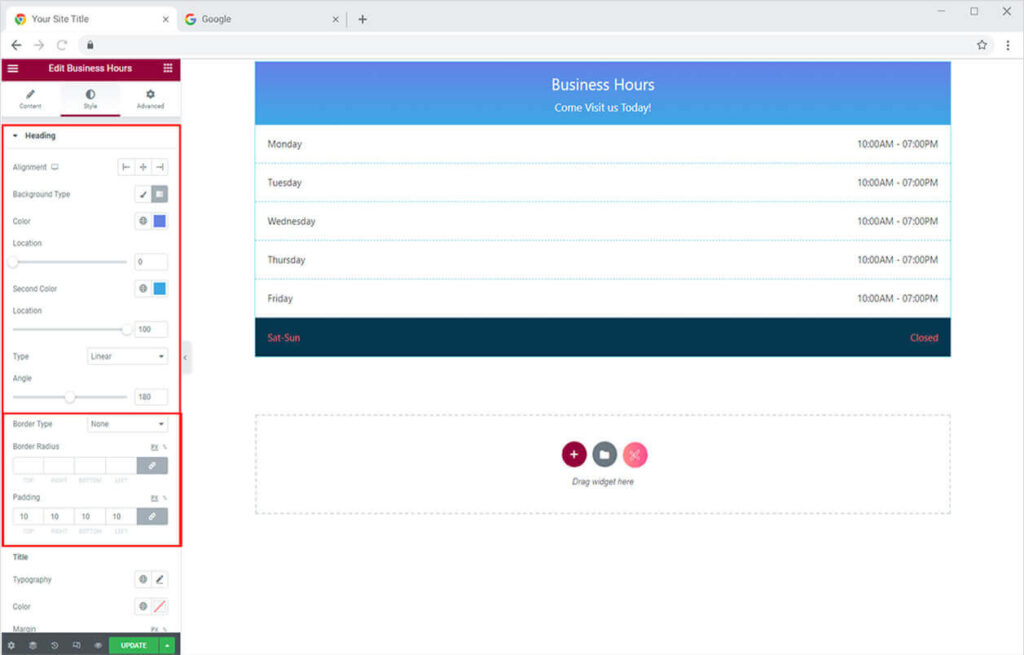Open the widgets grid panel icon
1024x655 pixels.
click(x=167, y=68)
